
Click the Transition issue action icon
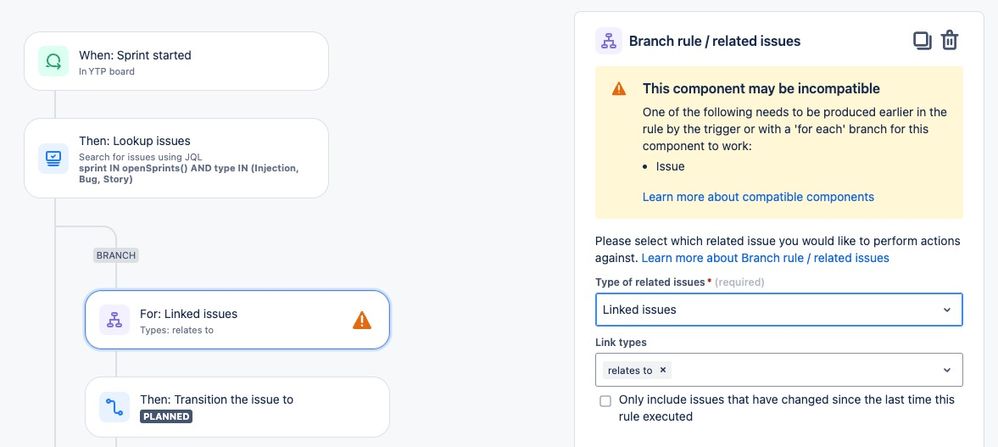pyautogui.click(x=114, y=407)
